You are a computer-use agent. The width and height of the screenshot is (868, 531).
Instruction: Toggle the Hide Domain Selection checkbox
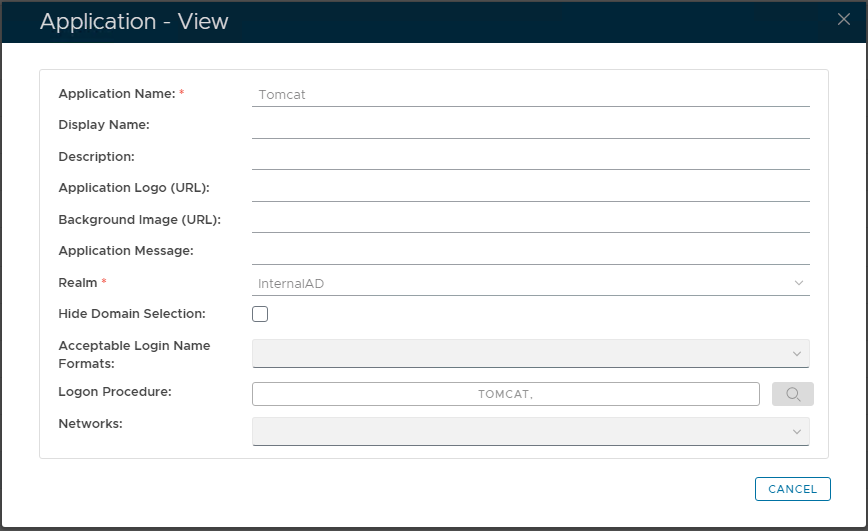coord(260,314)
